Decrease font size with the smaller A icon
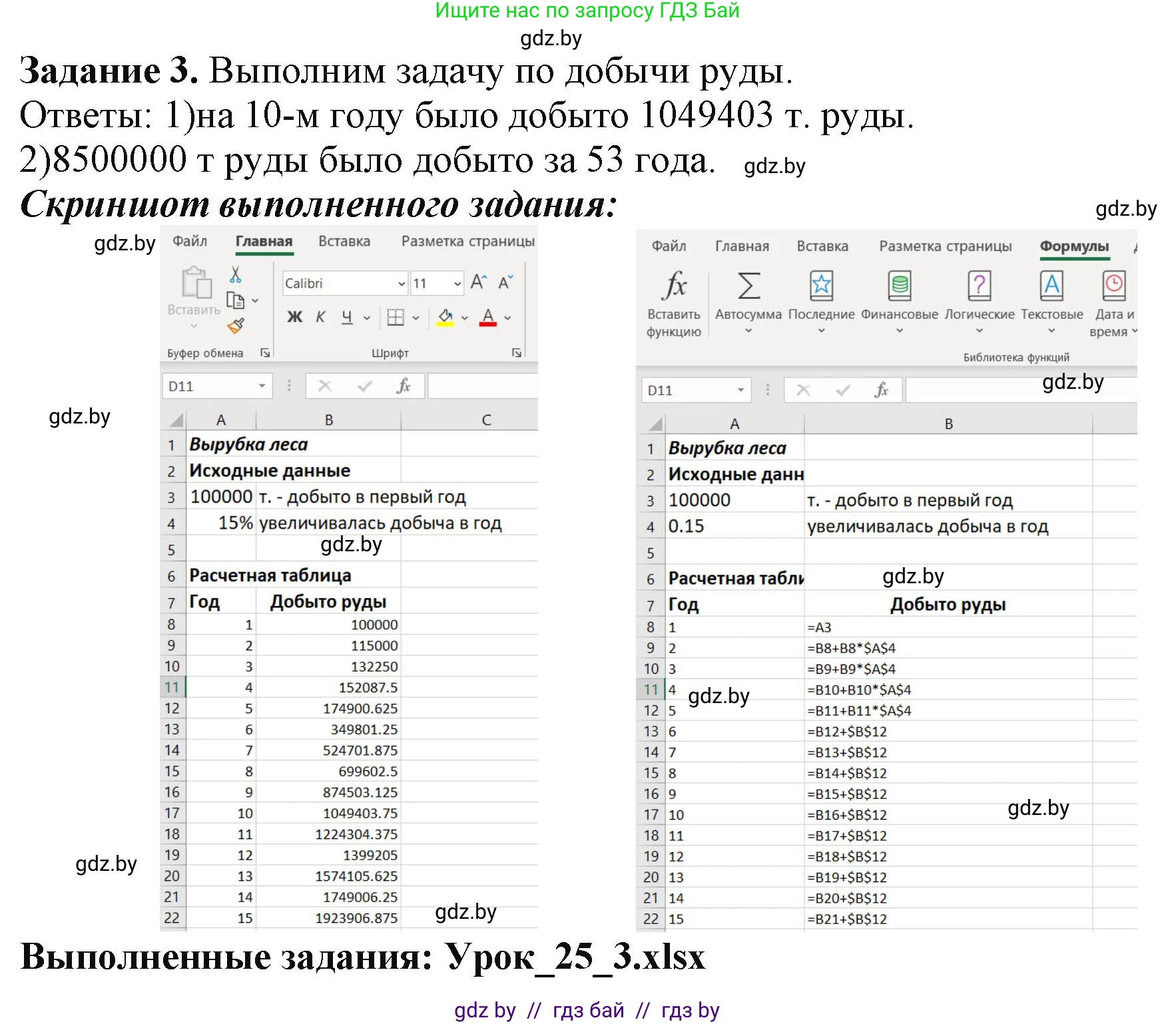Image resolution: width=1176 pixels, height=1024 pixels. click(x=506, y=282)
